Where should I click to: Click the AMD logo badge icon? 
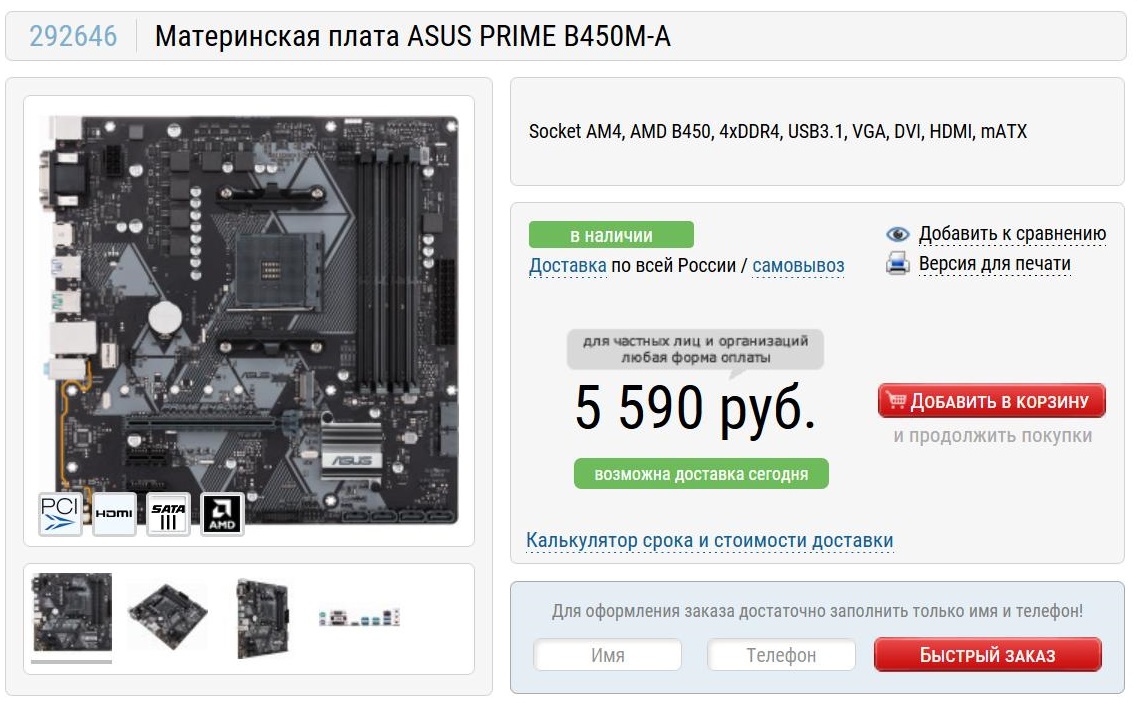coord(222,514)
